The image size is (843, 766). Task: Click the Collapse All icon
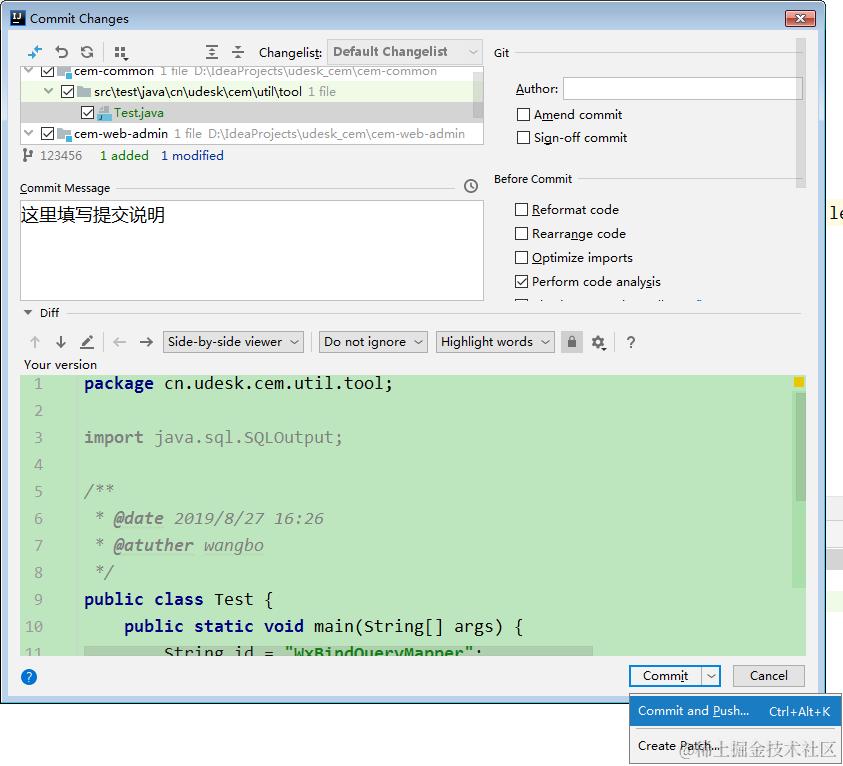coord(238,52)
